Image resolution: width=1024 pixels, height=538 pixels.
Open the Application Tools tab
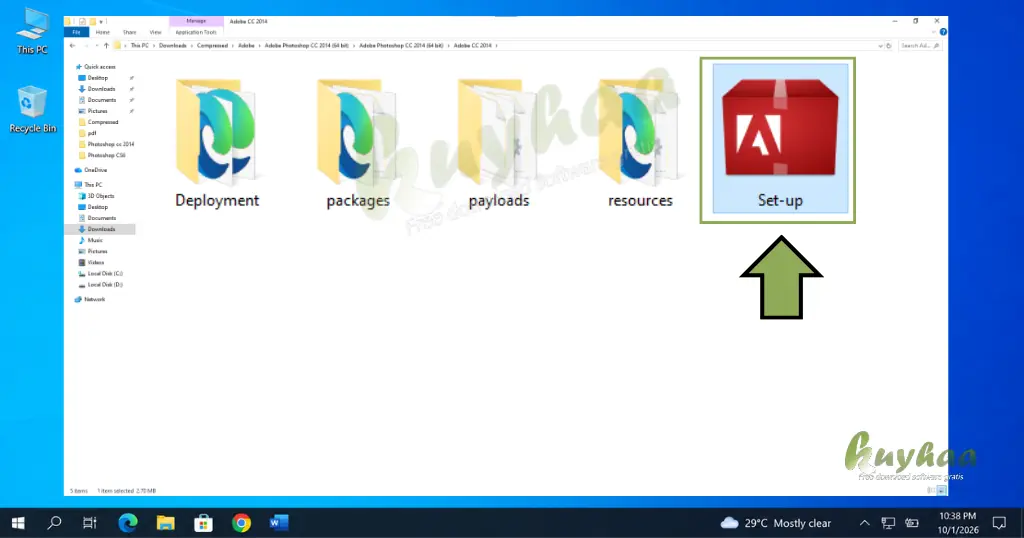[x=196, y=32]
